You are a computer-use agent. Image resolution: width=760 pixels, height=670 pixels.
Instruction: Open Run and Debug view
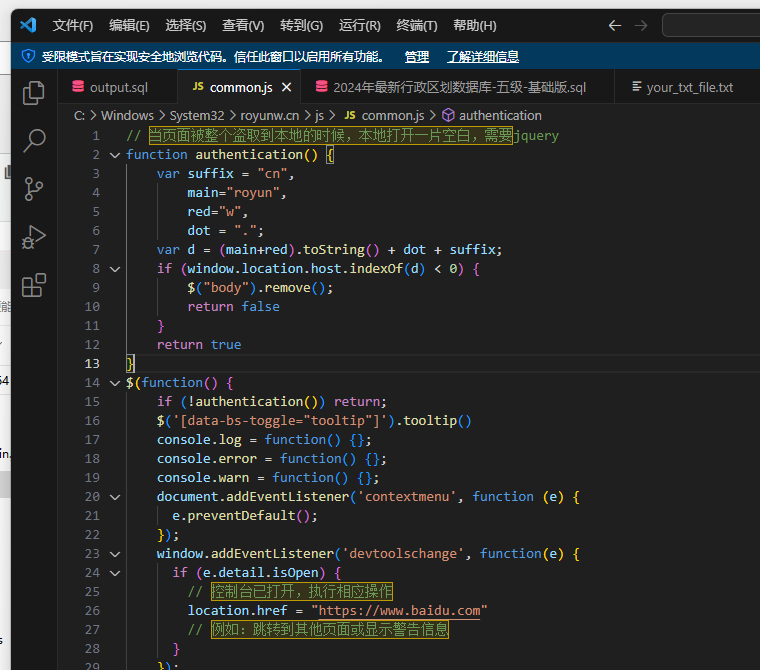34,237
